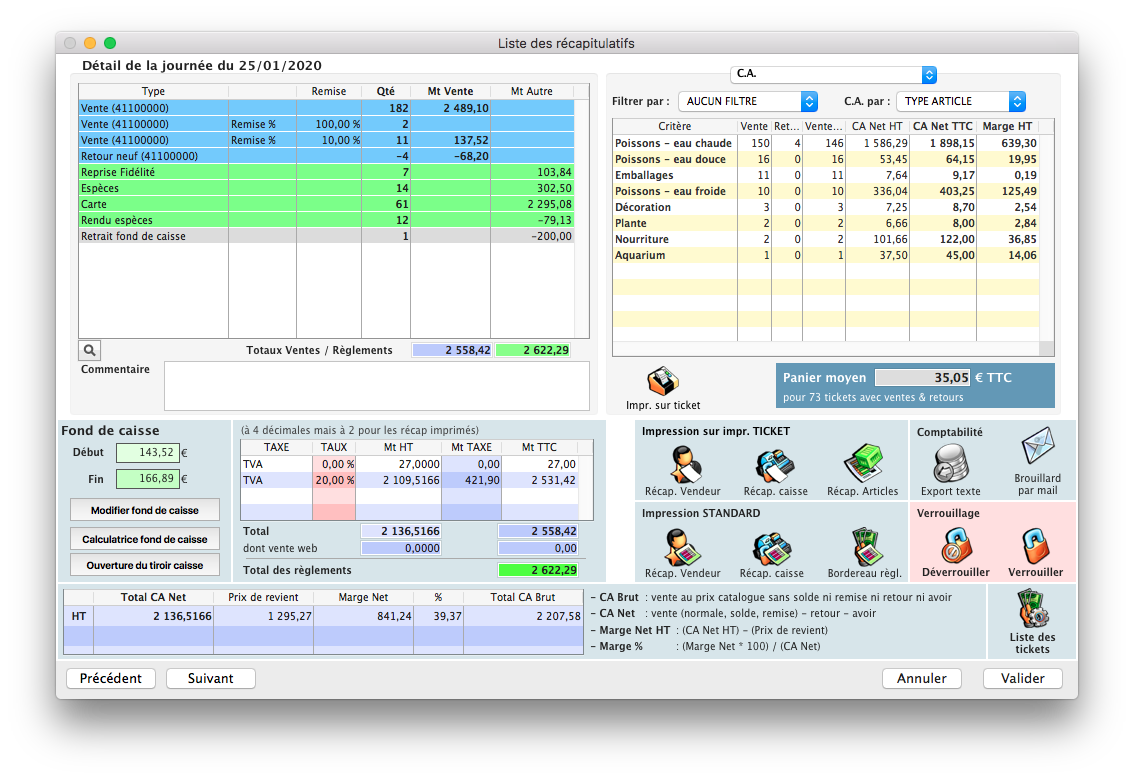Click the Verrouiller padlock icon

(1035, 546)
